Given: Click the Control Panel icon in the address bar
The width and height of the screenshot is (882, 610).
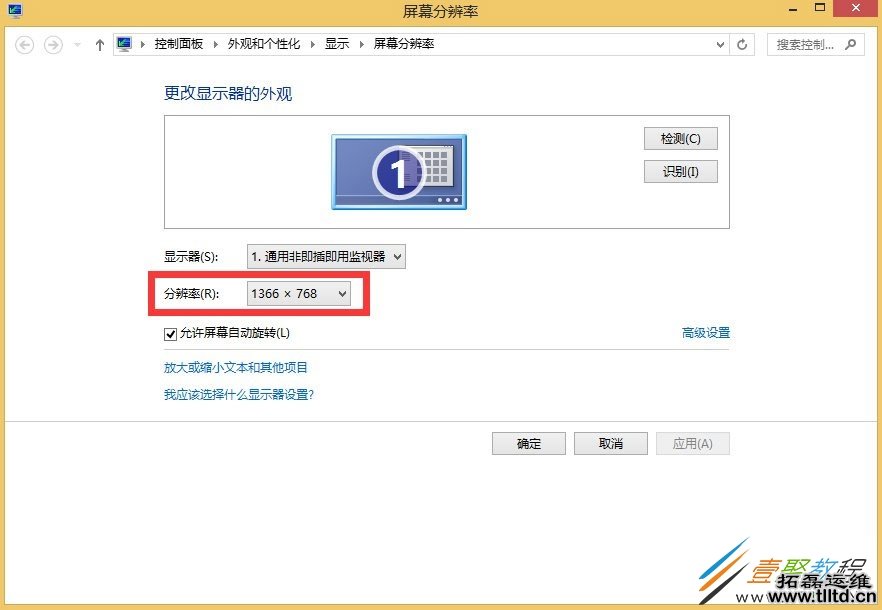Looking at the screenshot, I should click(124, 43).
